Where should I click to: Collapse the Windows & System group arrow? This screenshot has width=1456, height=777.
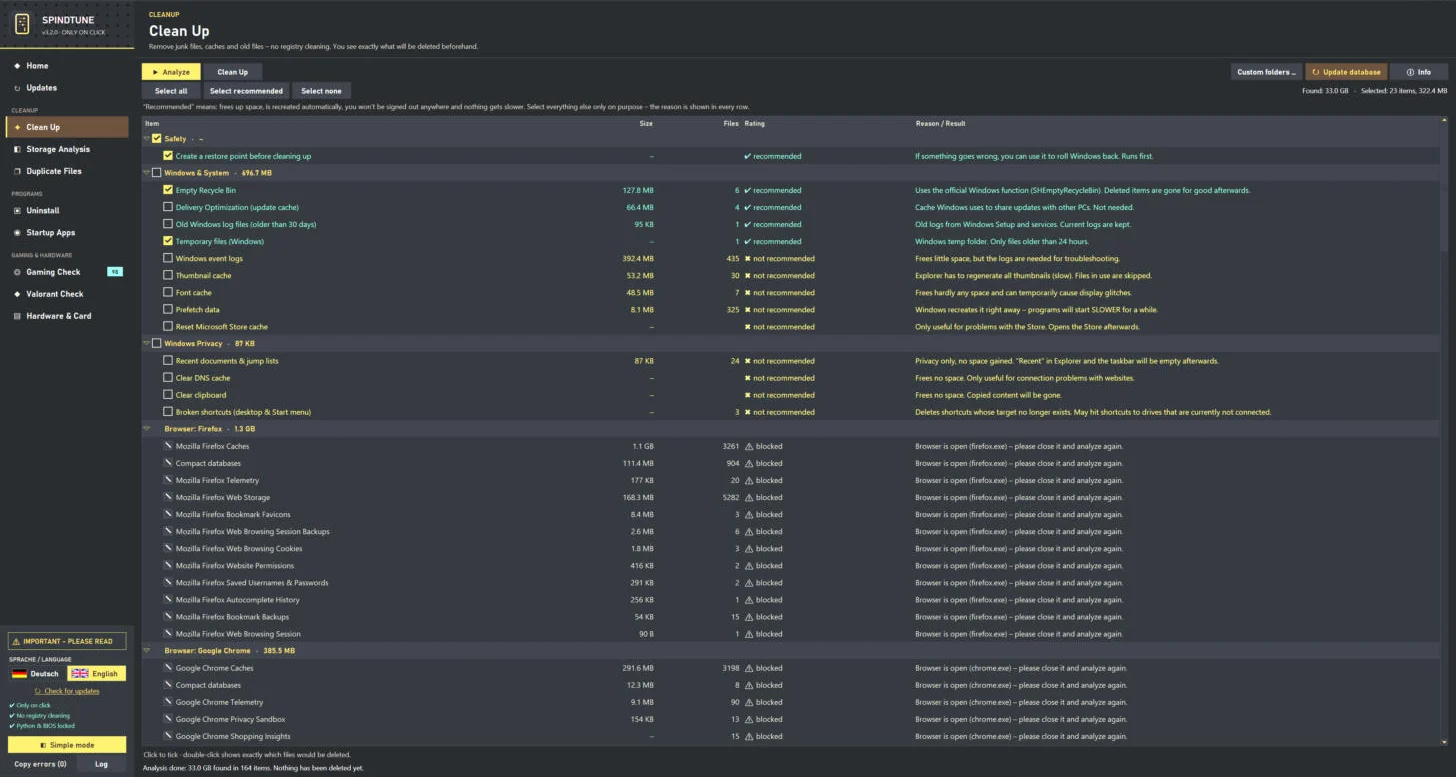click(x=147, y=173)
